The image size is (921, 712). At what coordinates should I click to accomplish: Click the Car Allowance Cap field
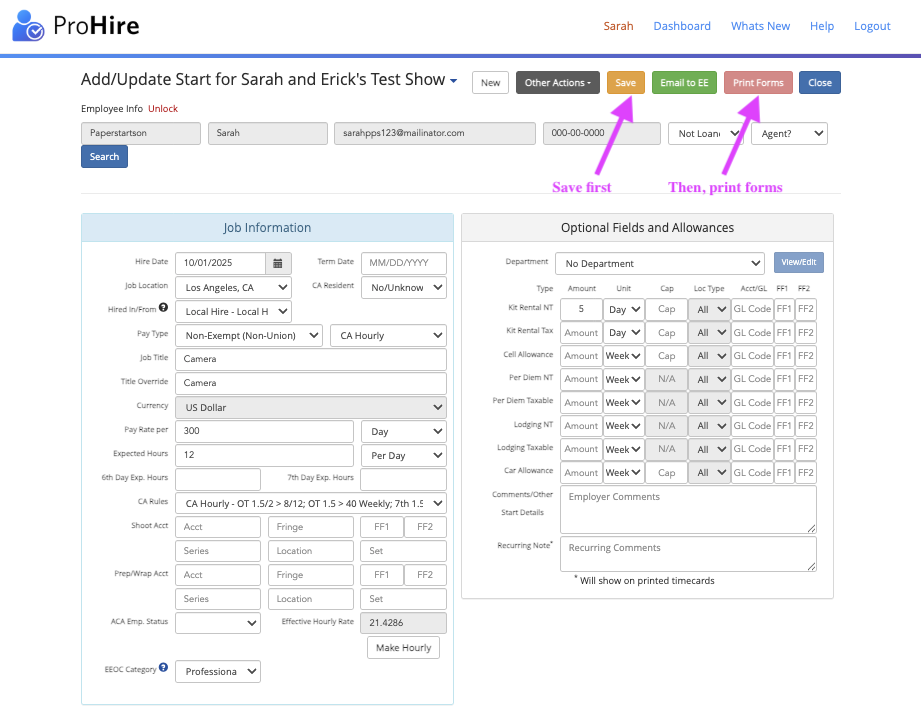tap(667, 472)
